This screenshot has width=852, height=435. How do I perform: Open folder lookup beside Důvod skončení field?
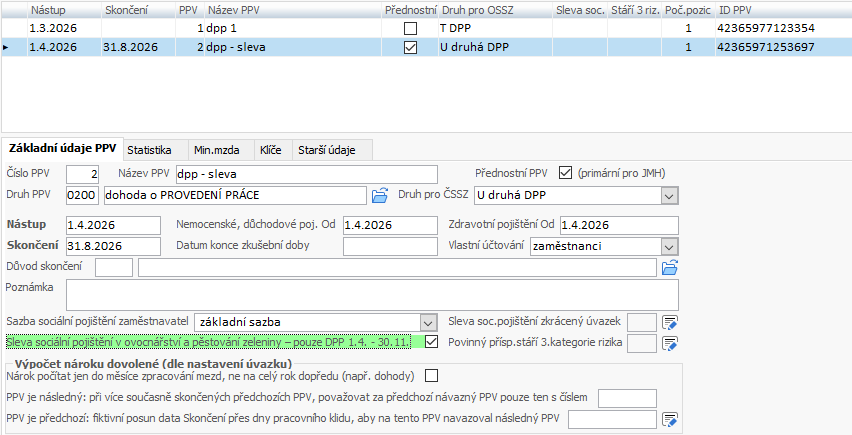pyautogui.click(x=670, y=267)
